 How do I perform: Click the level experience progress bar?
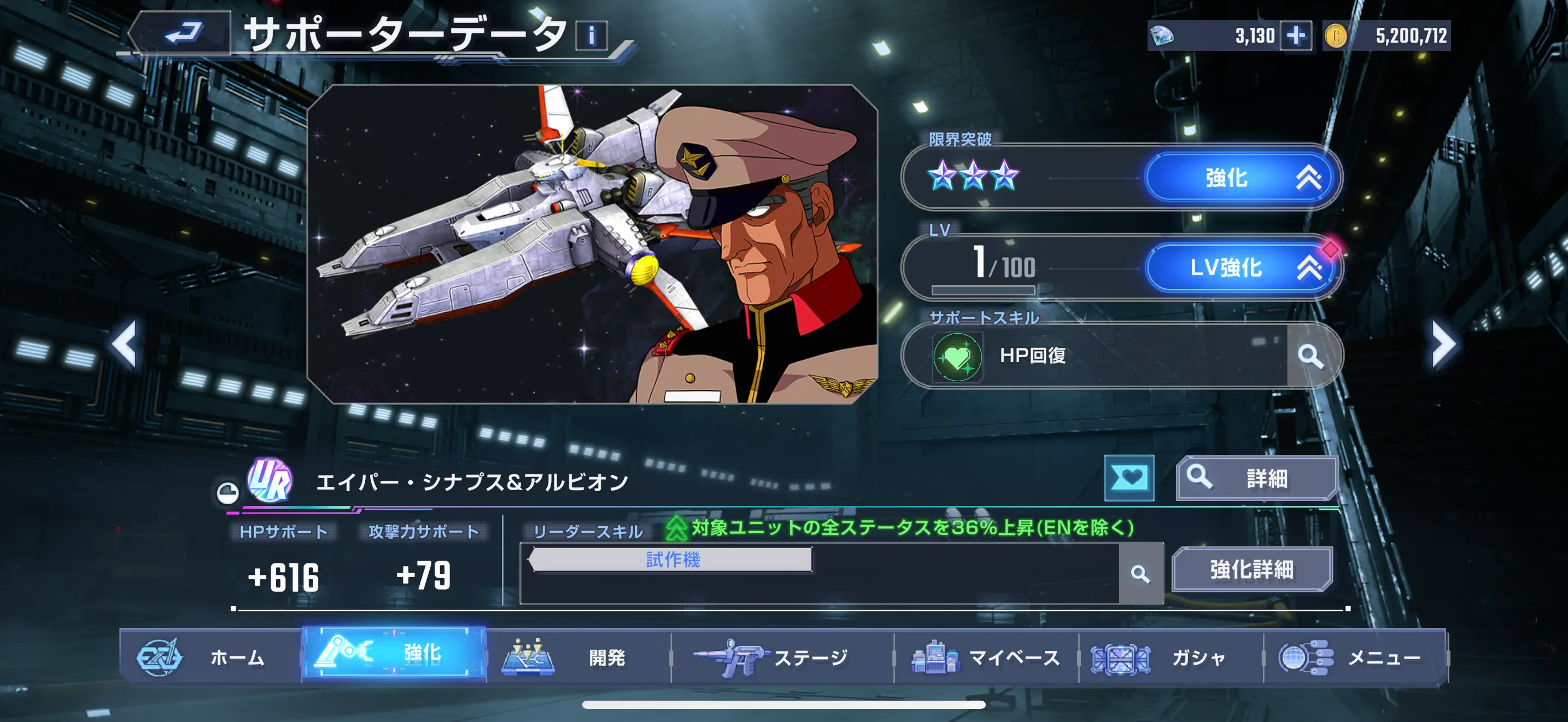coord(983,290)
